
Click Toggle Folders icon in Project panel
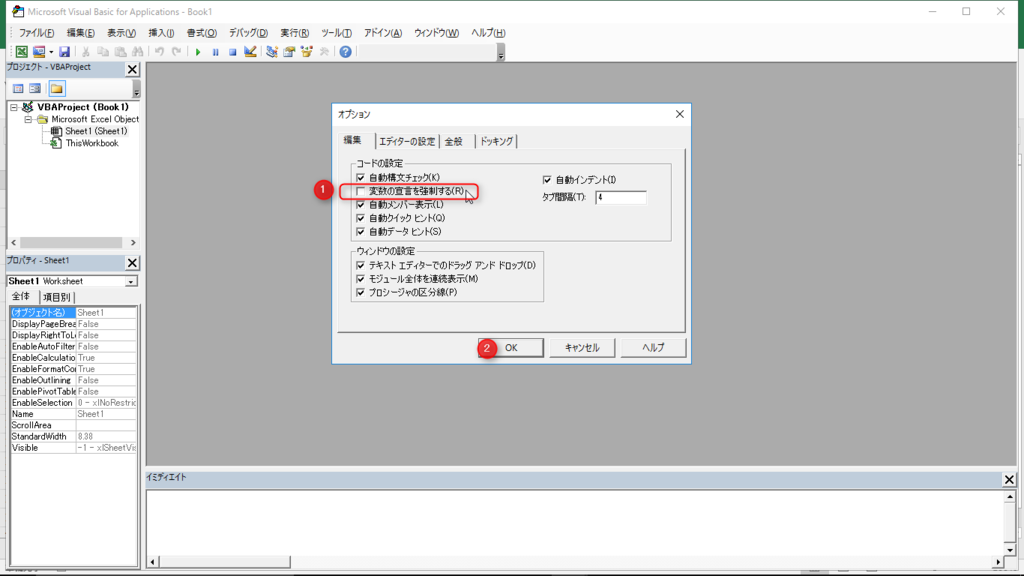tap(57, 89)
